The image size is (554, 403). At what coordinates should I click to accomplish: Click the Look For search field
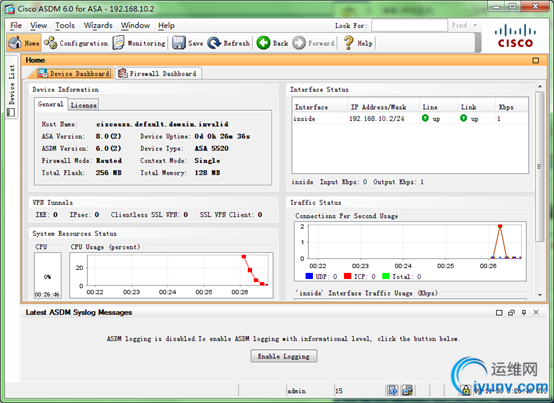[409, 25]
